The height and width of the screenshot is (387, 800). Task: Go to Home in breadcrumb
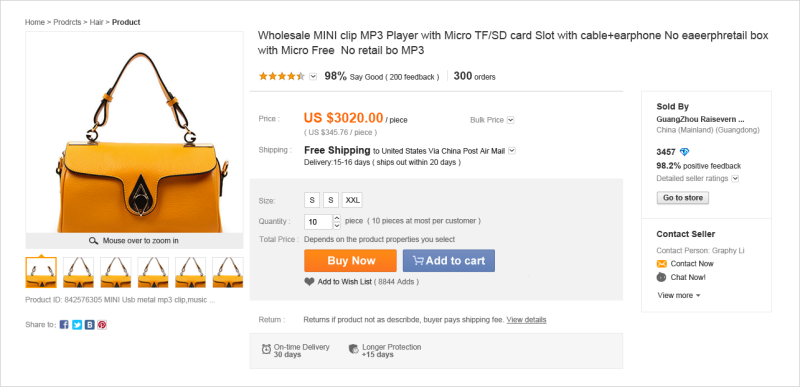[35, 22]
